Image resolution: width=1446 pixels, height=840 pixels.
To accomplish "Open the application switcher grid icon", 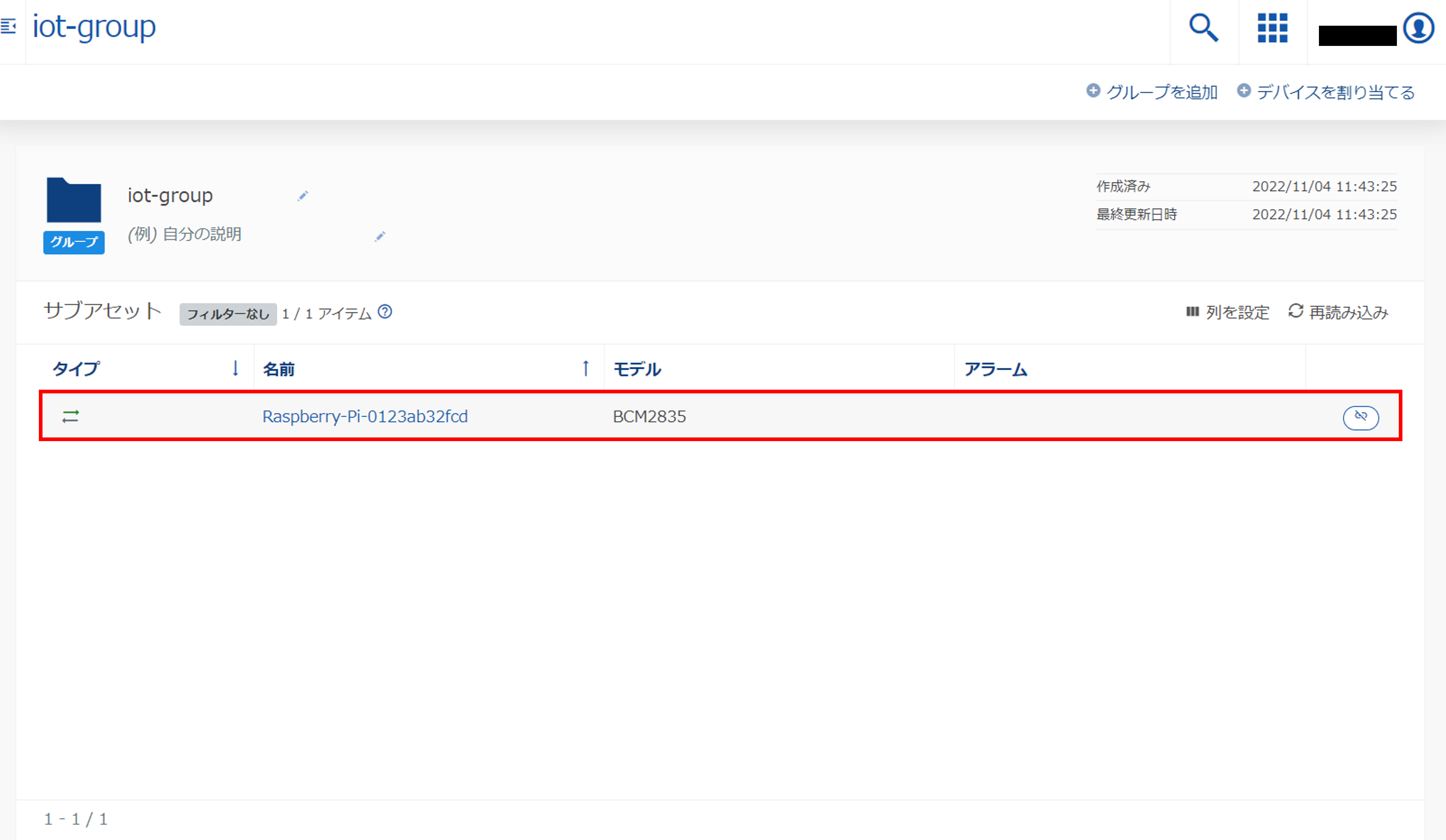I will point(1272,28).
